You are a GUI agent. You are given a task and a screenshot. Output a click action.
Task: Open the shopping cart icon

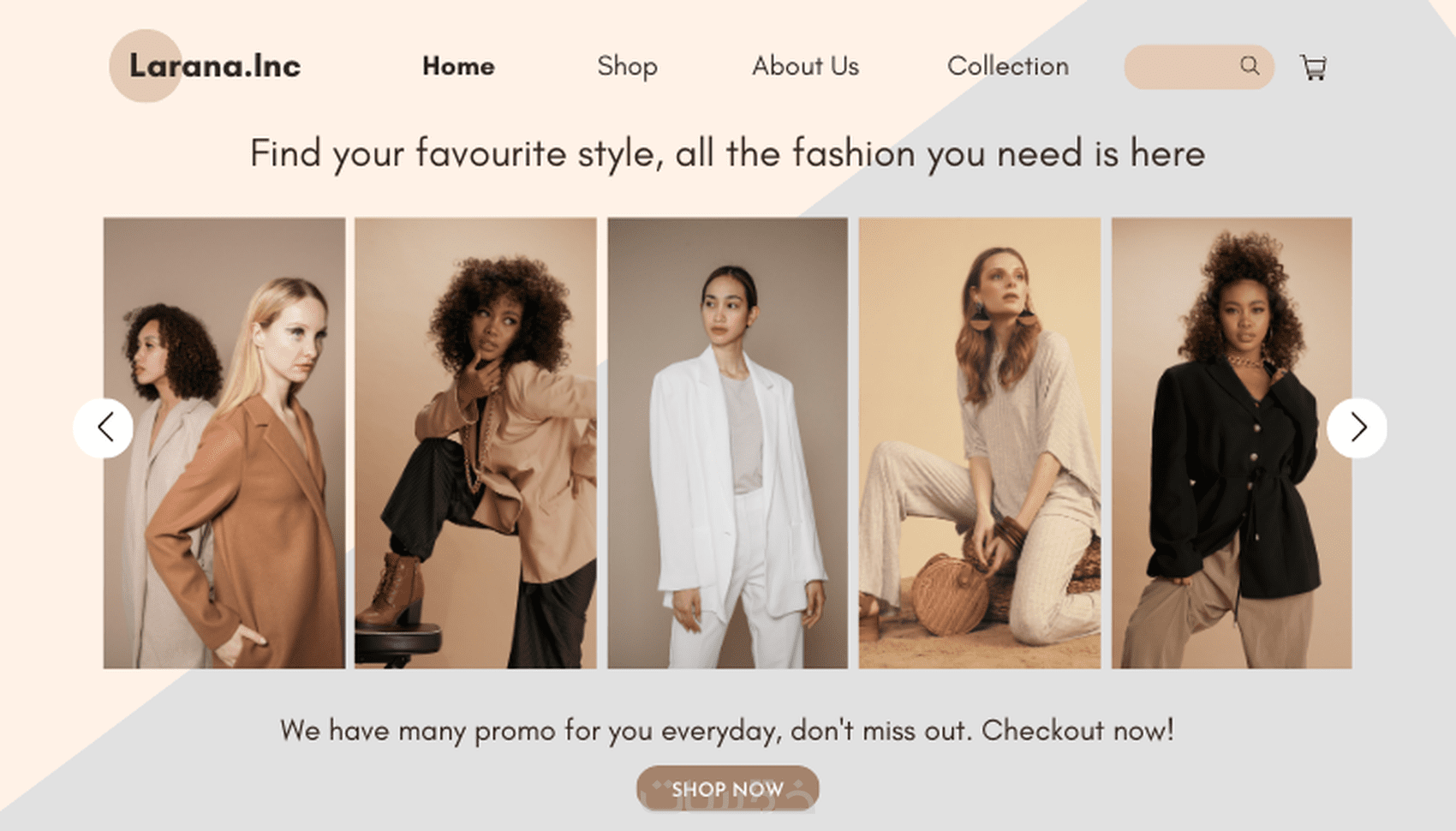[x=1313, y=67]
